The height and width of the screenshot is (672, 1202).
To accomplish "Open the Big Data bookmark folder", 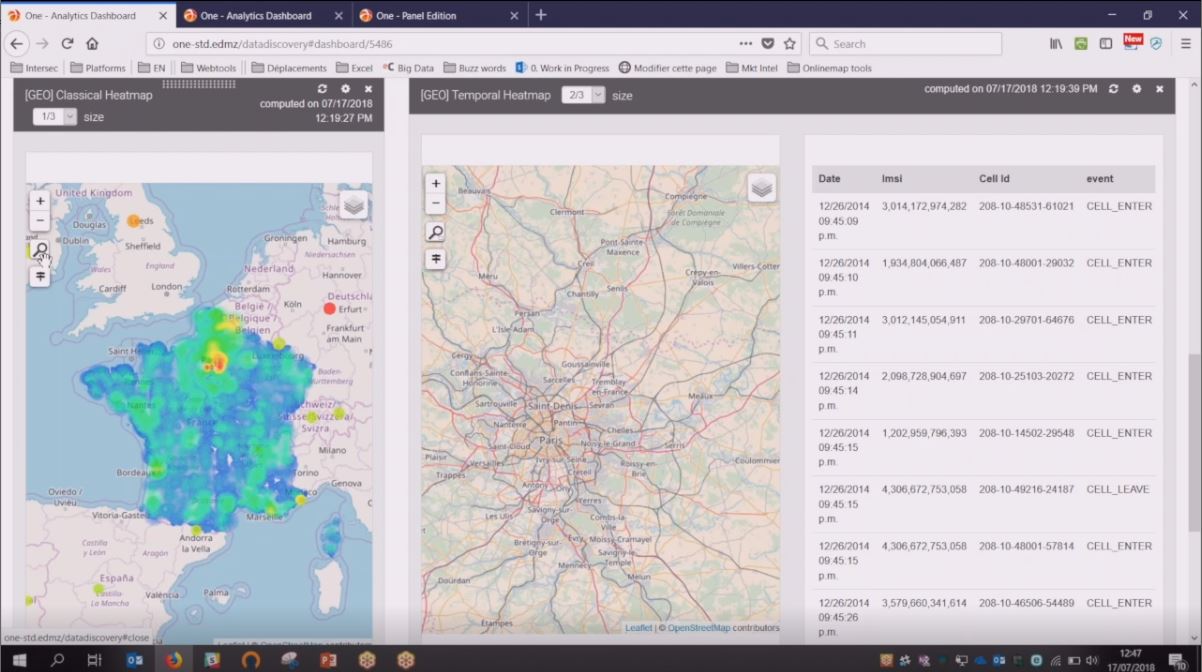I will tap(408, 68).
